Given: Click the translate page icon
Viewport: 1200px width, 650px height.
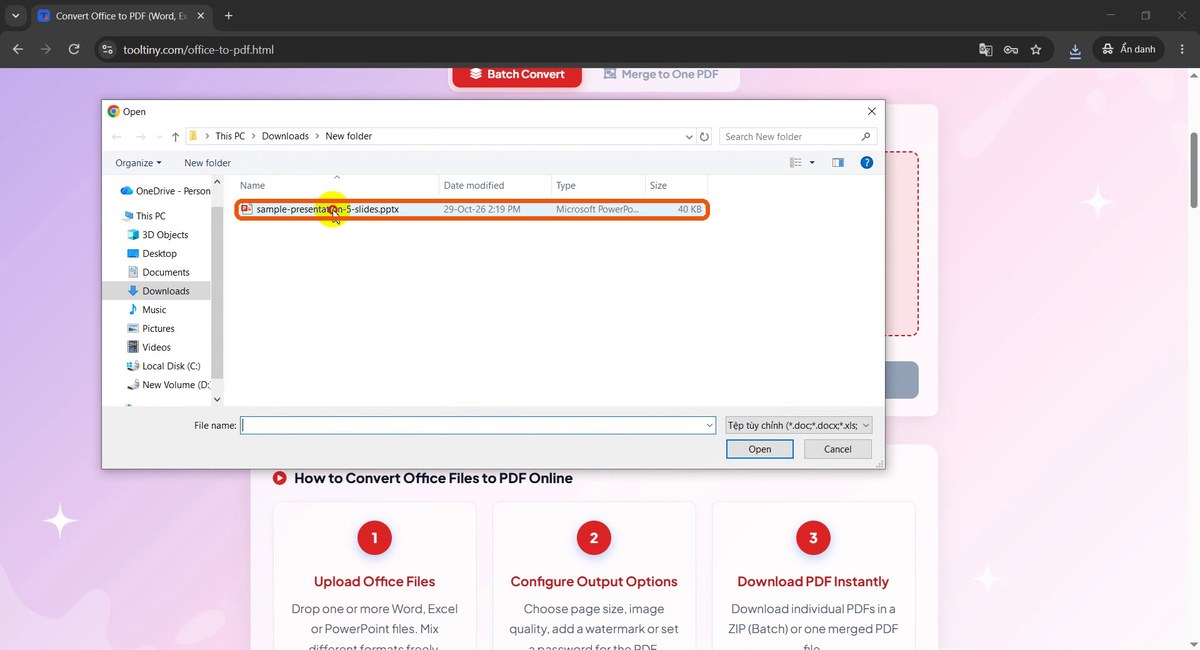Looking at the screenshot, I should [986, 49].
